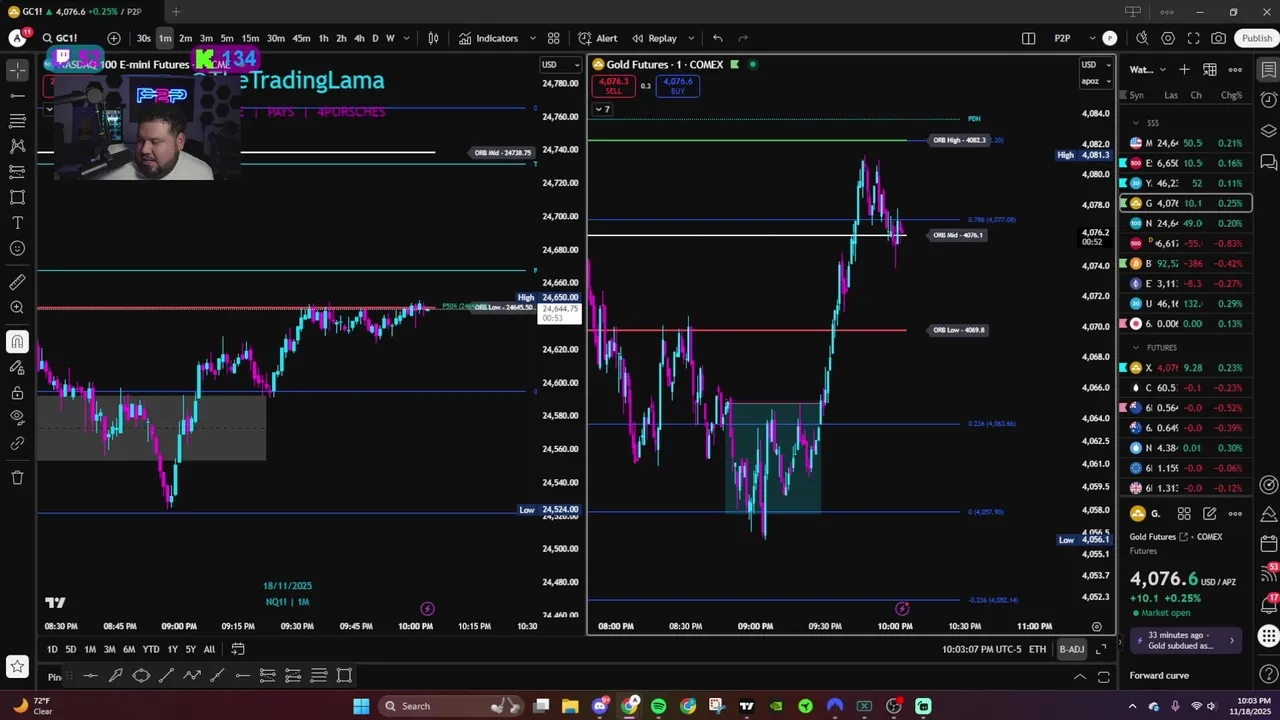The width and height of the screenshot is (1280, 720).
Task: Open the Fibonacci retracement tools
Action: coord(17,121)
